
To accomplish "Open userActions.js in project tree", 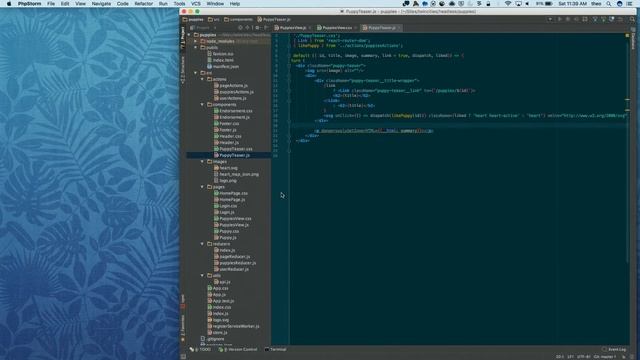I will [x=230, y=98].
